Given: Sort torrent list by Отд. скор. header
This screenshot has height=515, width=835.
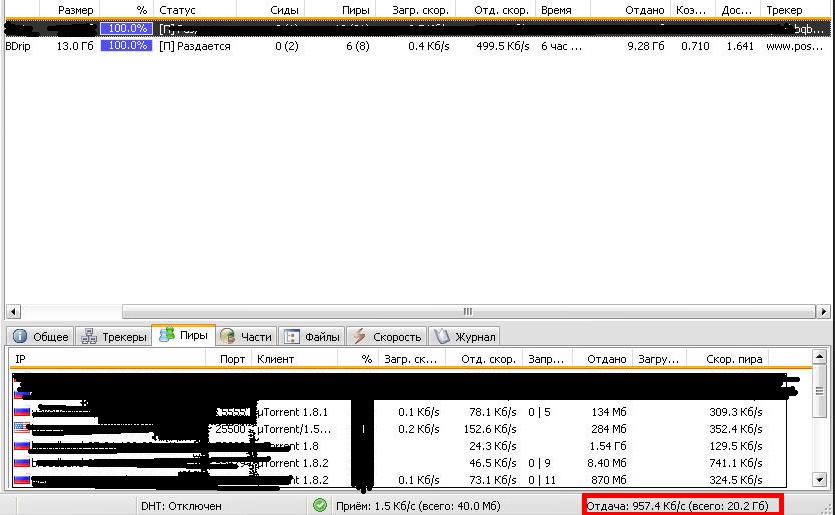Looking at the screenshot, I should tap(496, 10).
